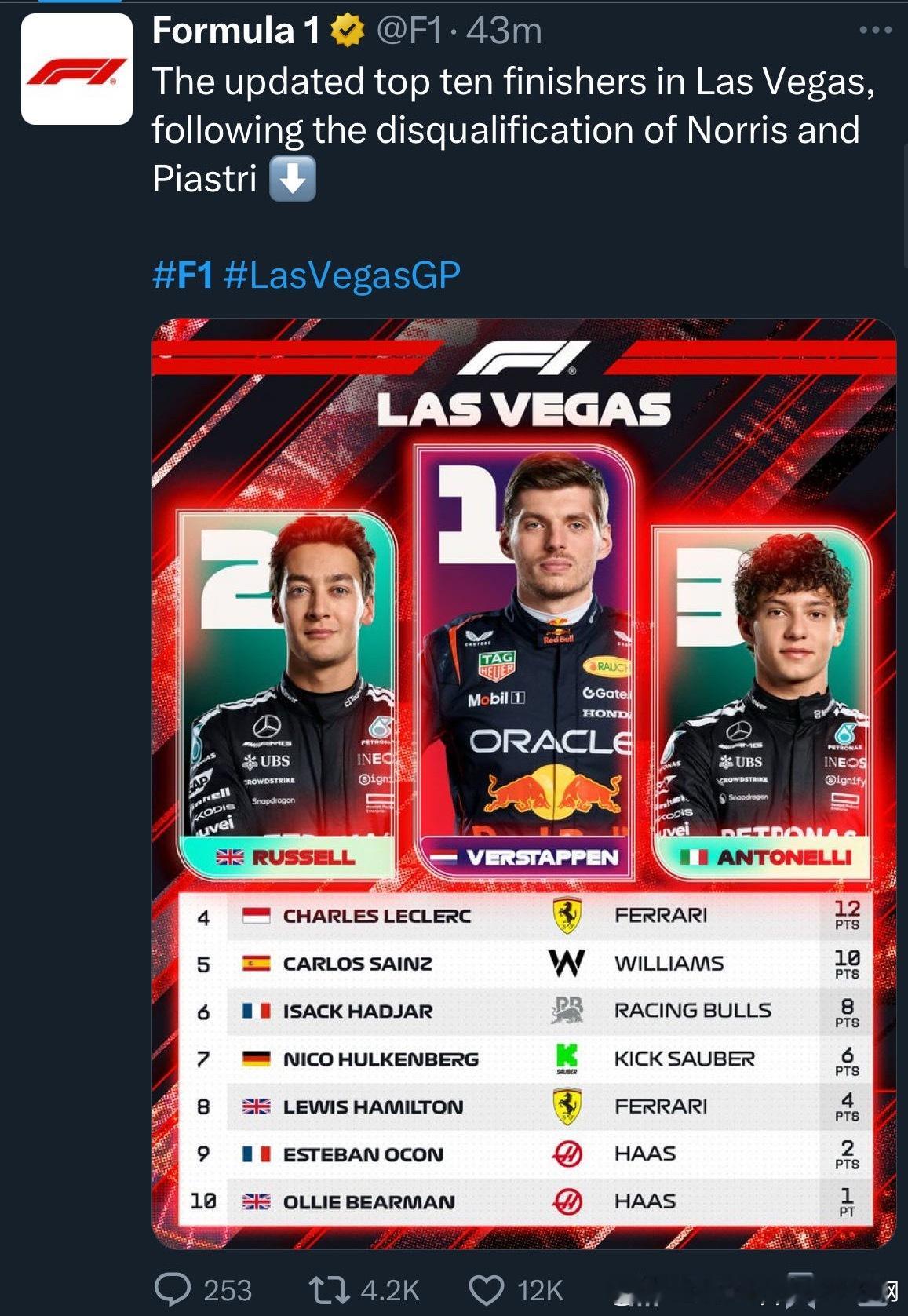Viewport: 908px width, 1316px height.
Task: Like the tweet with heart icon
Action: click(486, 1289)
